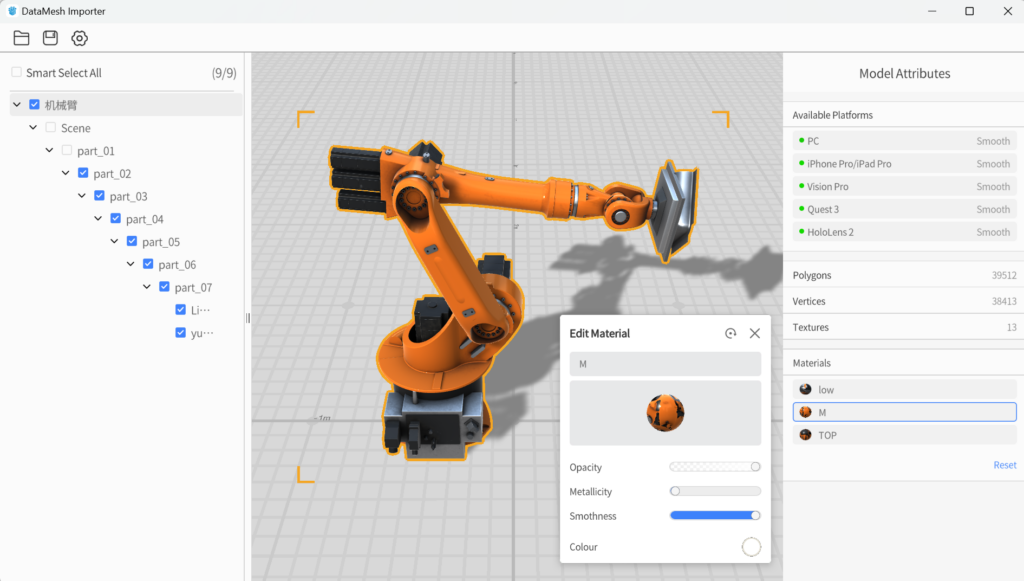Check the part_01 checkbox

pyautogui.click(x=67, y=150)
